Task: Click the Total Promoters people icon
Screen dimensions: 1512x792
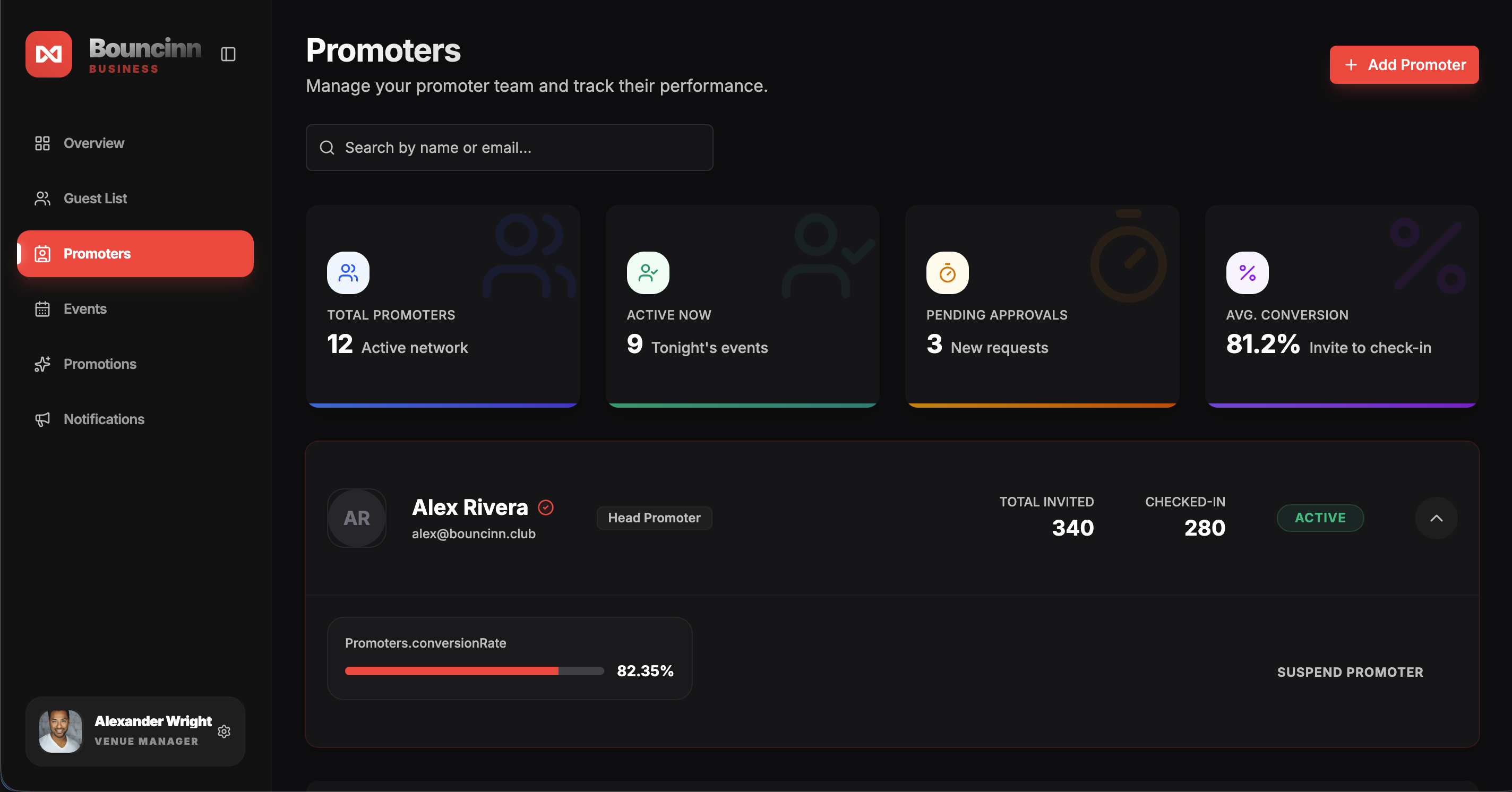Action: pos(348,273)
